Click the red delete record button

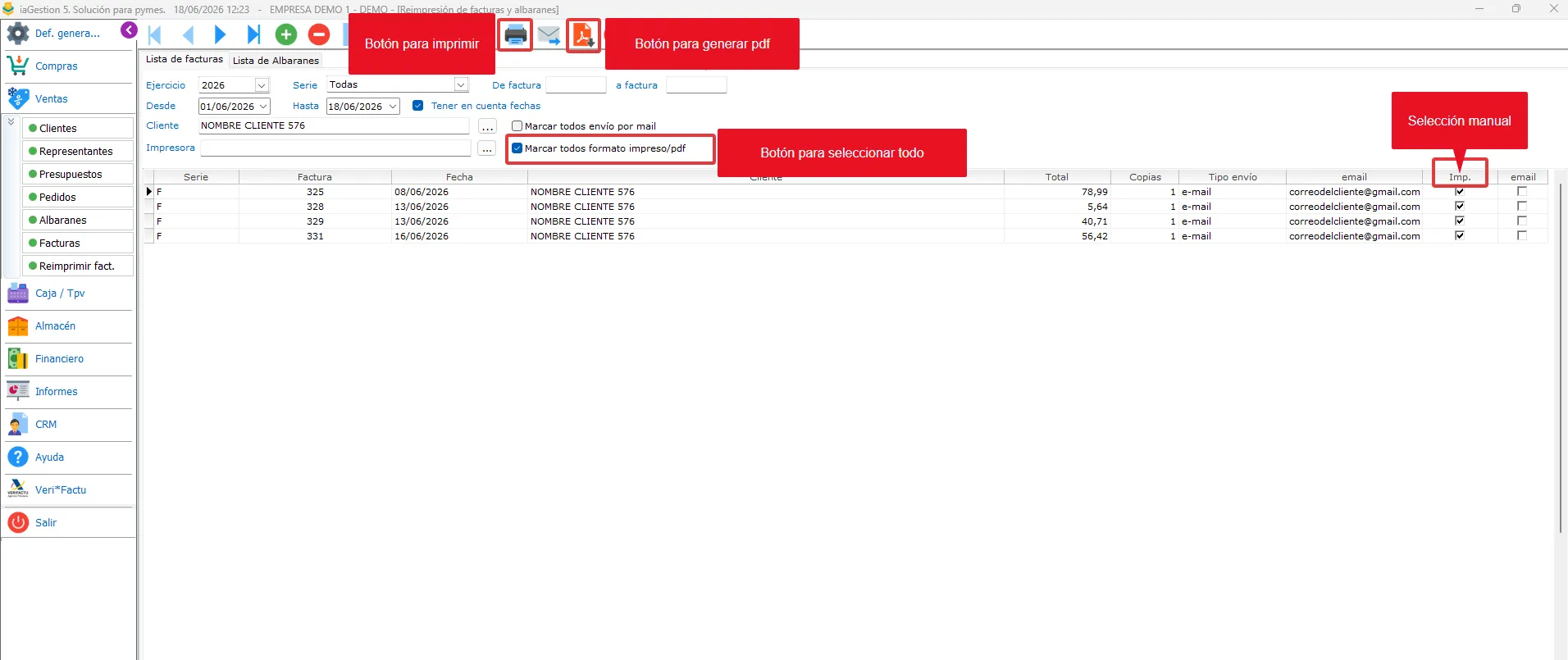319,34
